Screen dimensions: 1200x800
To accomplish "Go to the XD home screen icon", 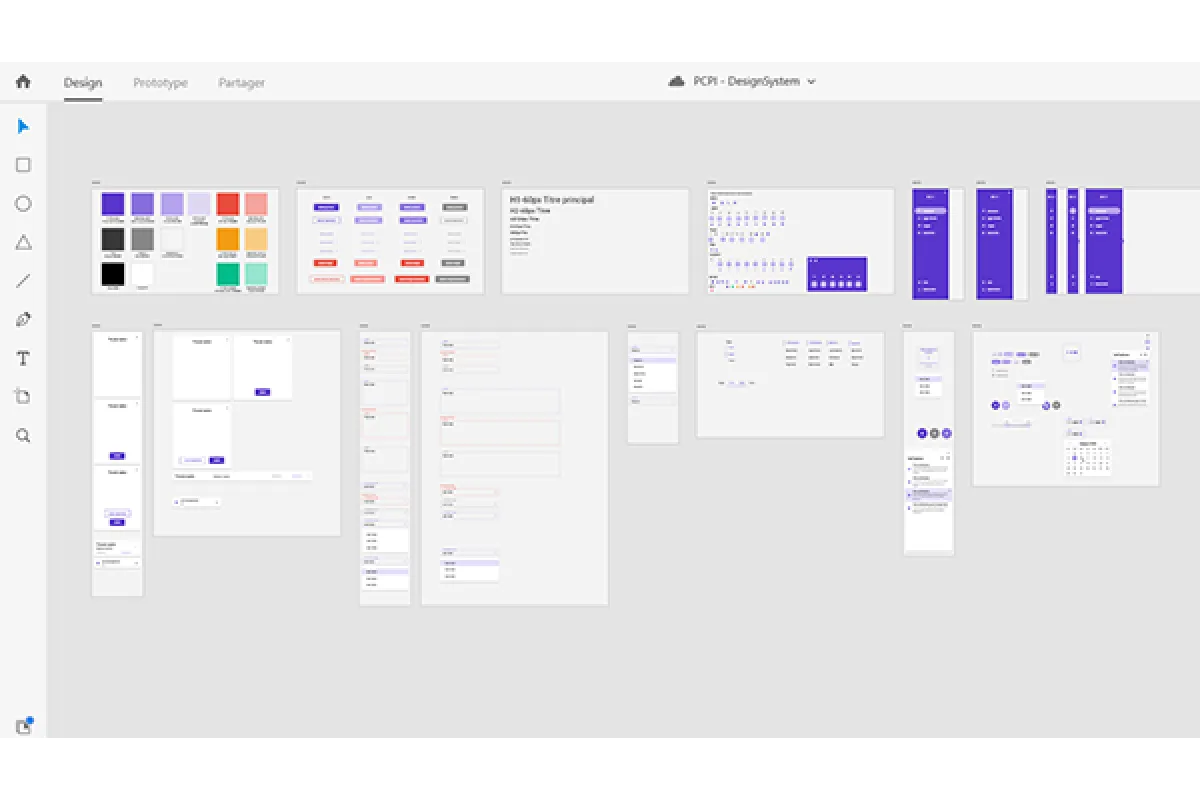I will (23, 82).
